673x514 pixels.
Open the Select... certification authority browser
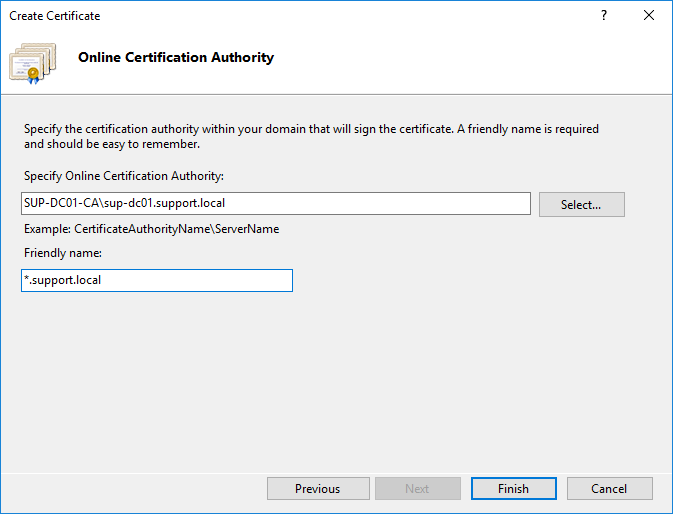[581, 204]
